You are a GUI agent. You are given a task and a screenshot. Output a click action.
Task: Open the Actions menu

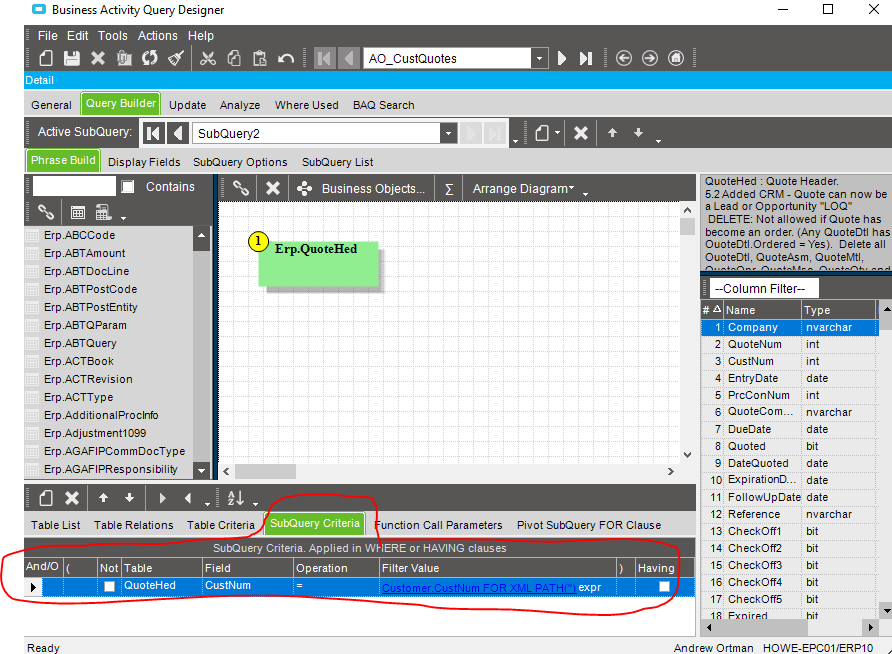tap(158, 35)
